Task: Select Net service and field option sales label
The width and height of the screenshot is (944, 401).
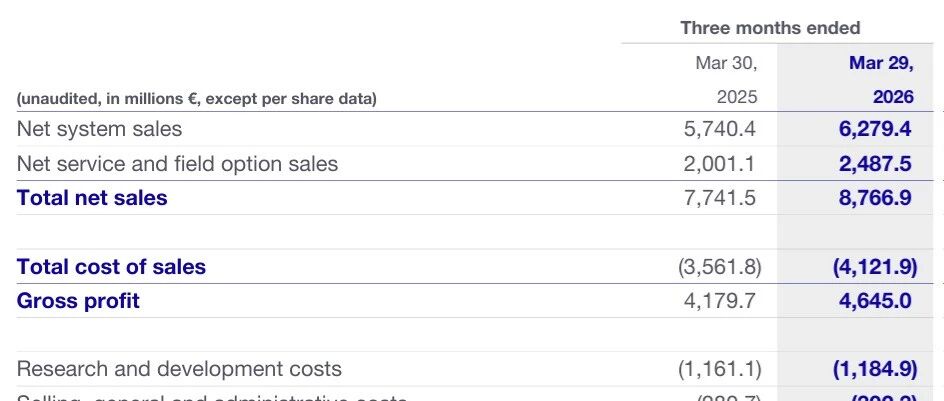Action: point(178,164)
